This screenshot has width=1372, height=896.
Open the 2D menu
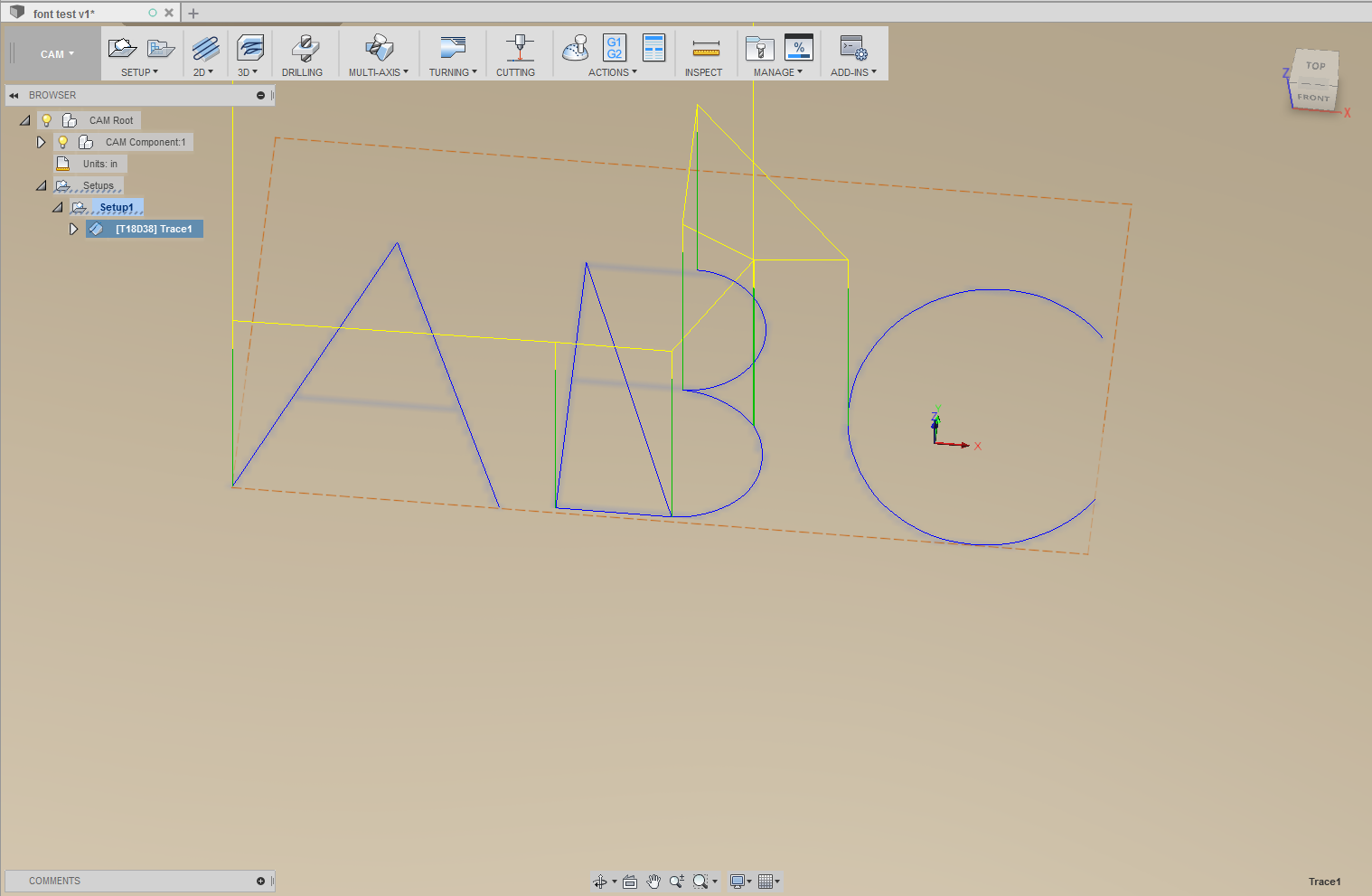(x=203, y=72)
